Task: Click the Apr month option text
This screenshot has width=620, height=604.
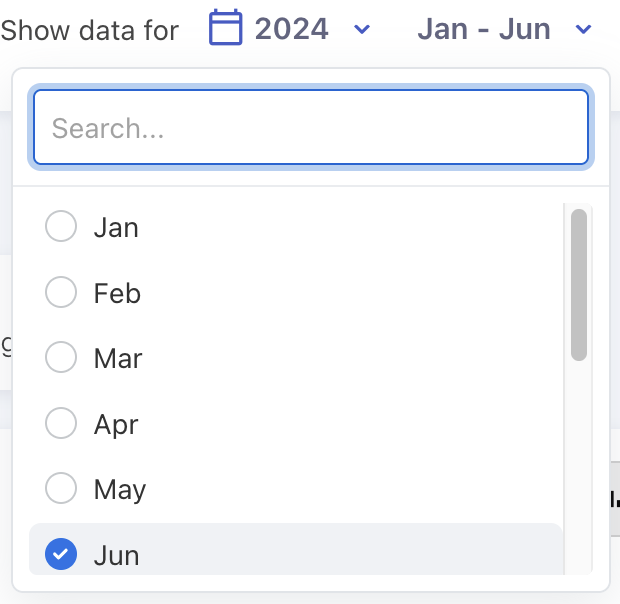Action: (116, 424)
